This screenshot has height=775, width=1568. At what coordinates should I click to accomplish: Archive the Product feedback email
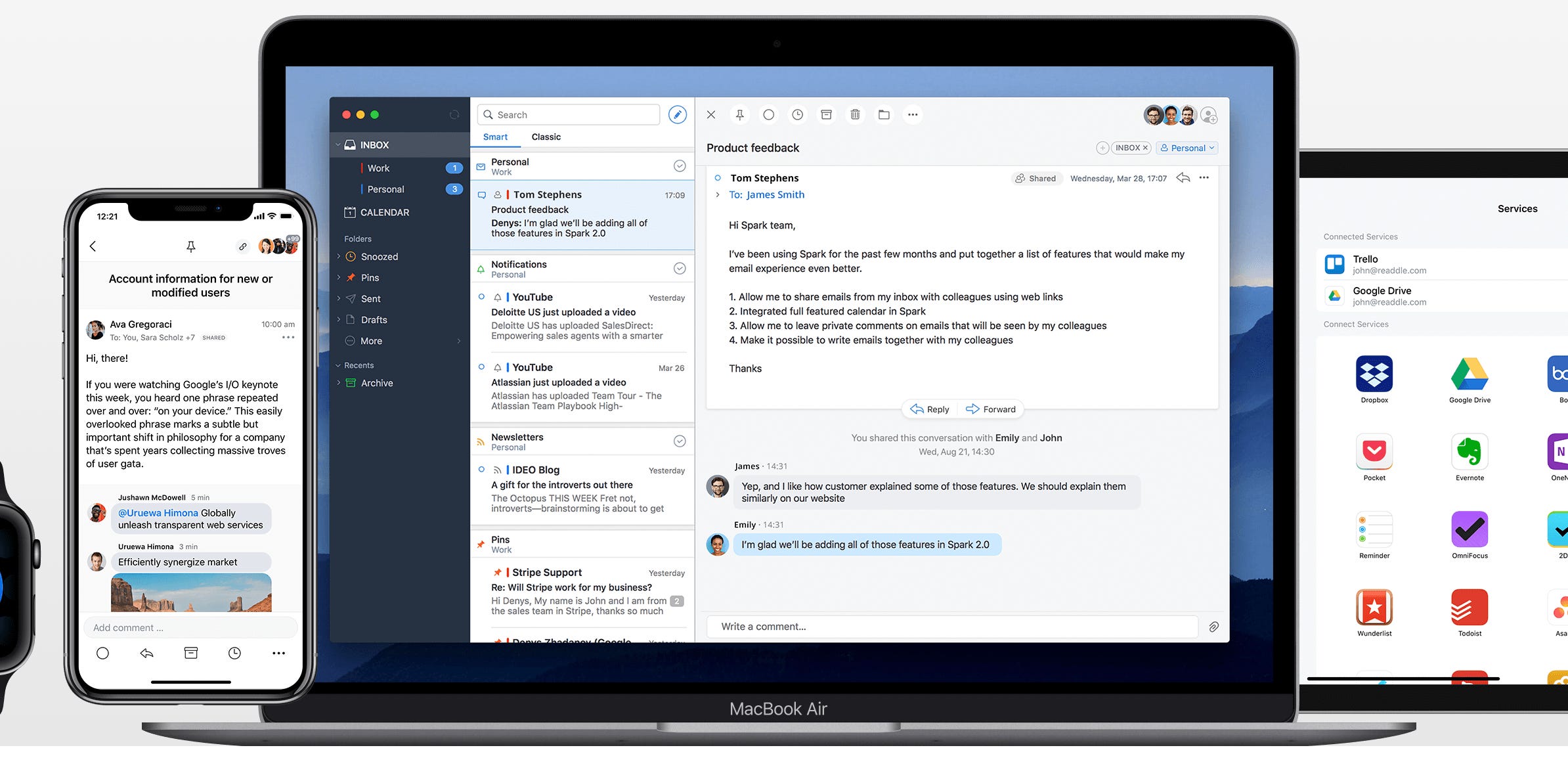[826, 115]
